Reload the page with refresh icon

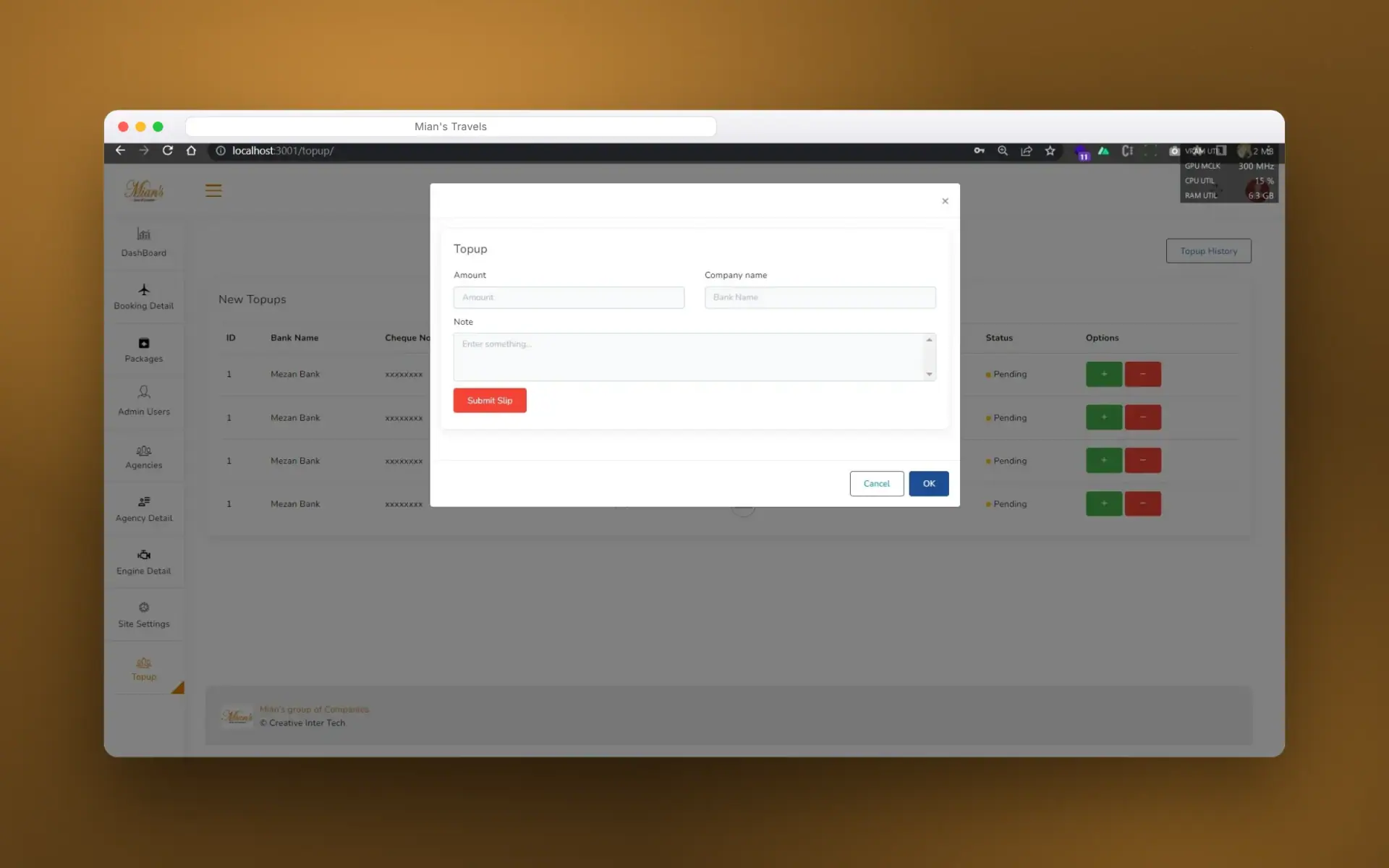click(x=168, y=150)
